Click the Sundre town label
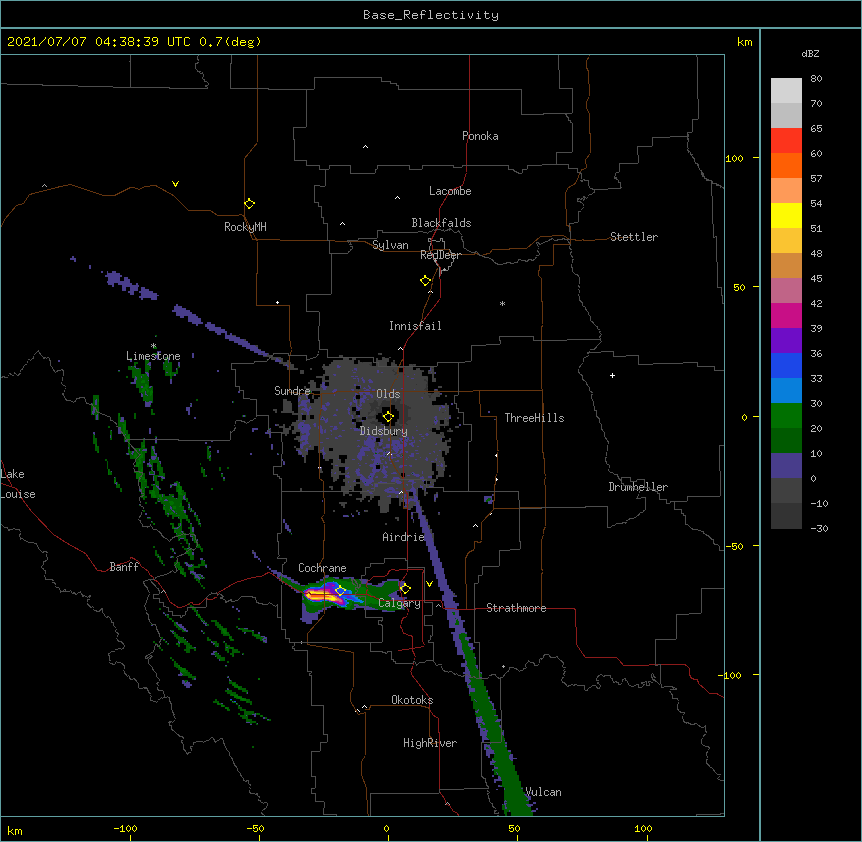This screenshot has height=842, width=862. coord(292,391)
